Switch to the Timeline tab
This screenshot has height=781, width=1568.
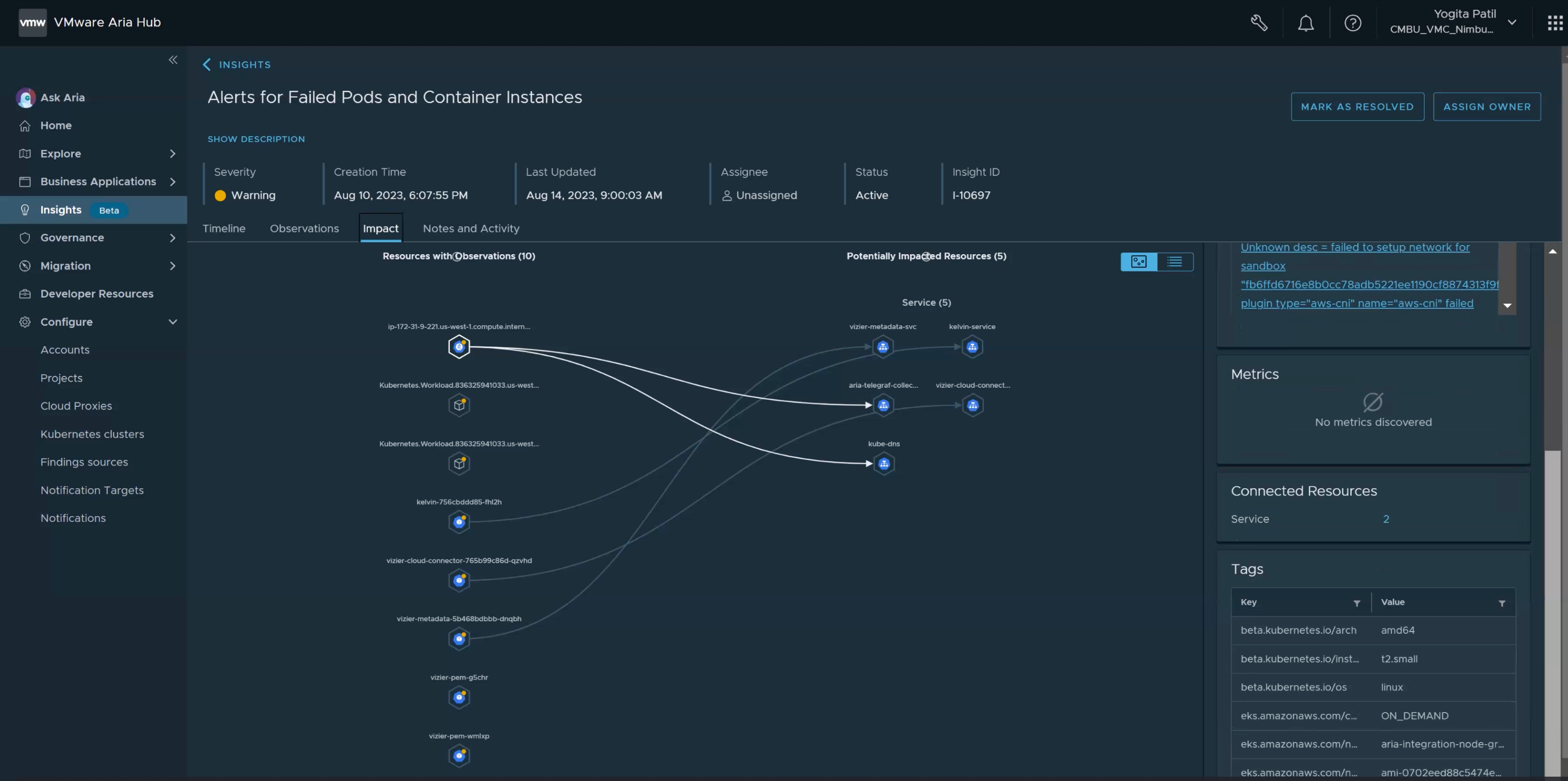click(x=223, y=228)
